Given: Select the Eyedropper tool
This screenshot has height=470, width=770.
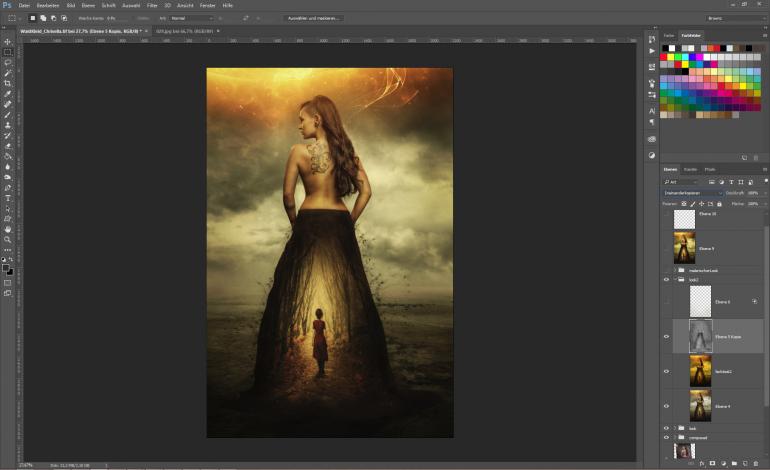Looking at the screenshot, I should click(x=8, y=94).
